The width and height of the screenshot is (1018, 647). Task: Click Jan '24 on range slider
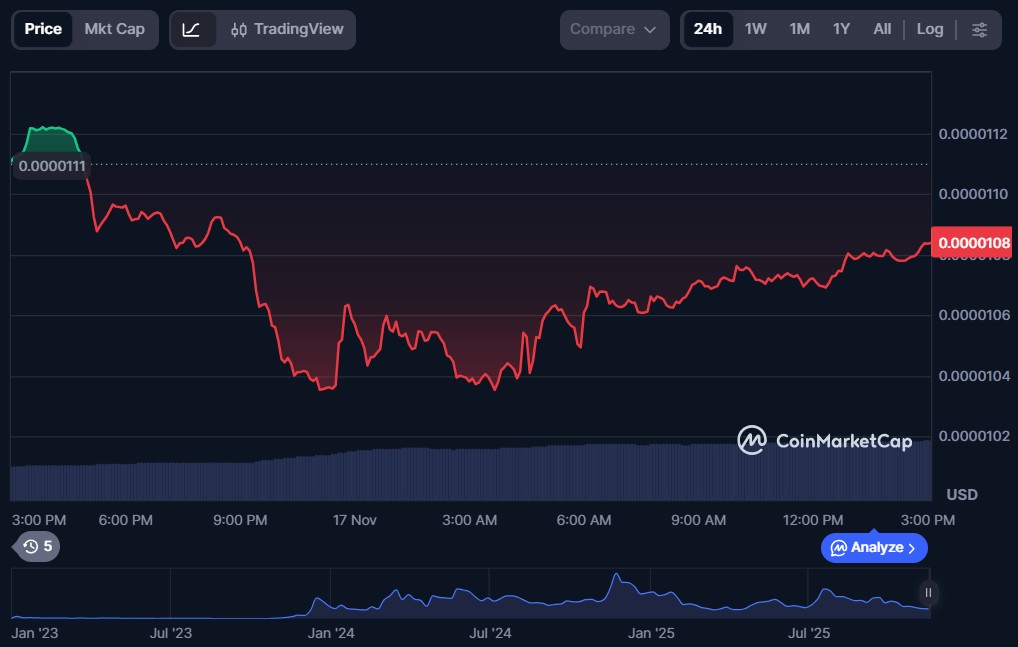[331, 633]
